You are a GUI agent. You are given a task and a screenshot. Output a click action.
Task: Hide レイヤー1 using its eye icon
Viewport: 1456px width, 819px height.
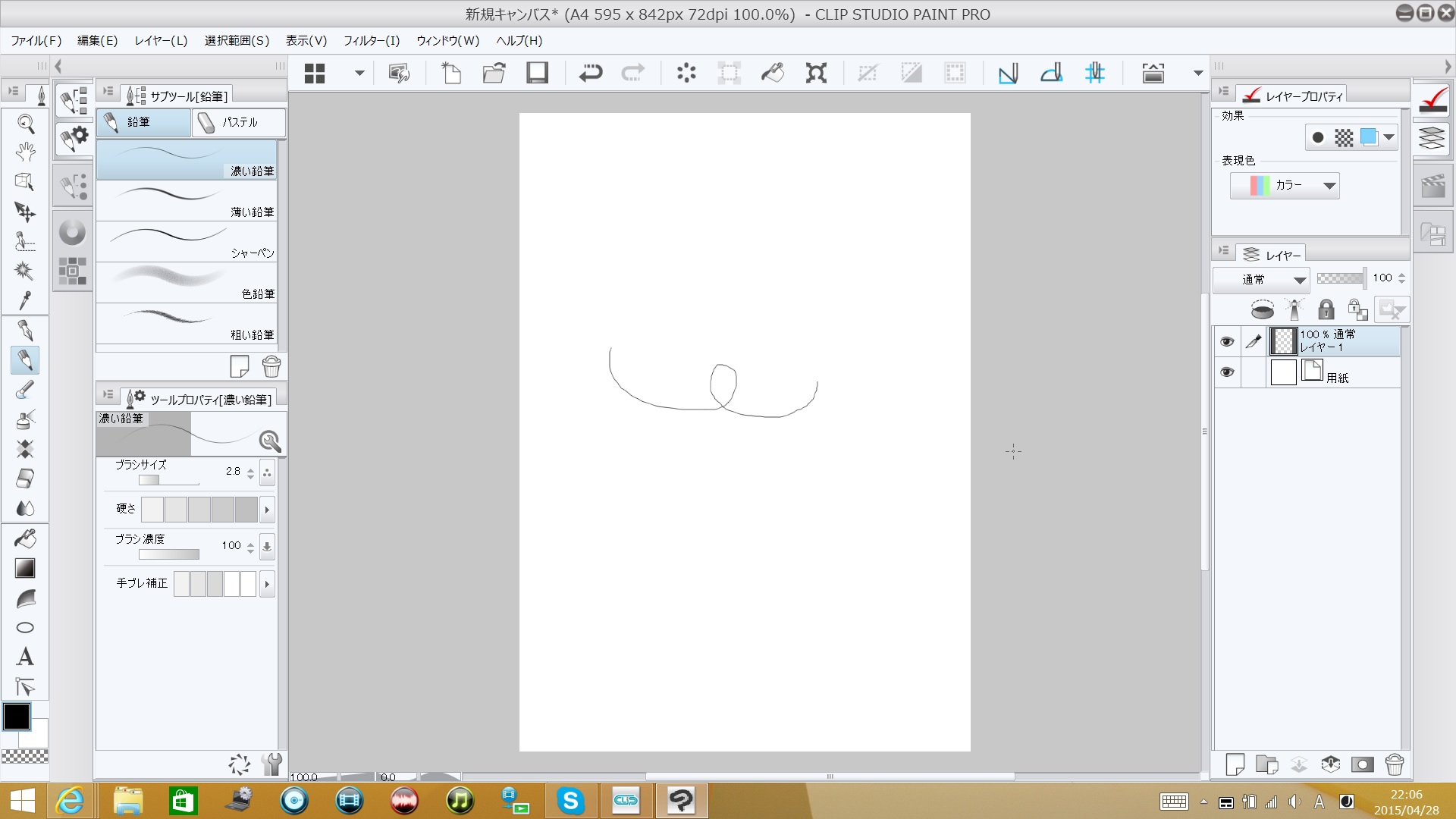coord(1226,342)
